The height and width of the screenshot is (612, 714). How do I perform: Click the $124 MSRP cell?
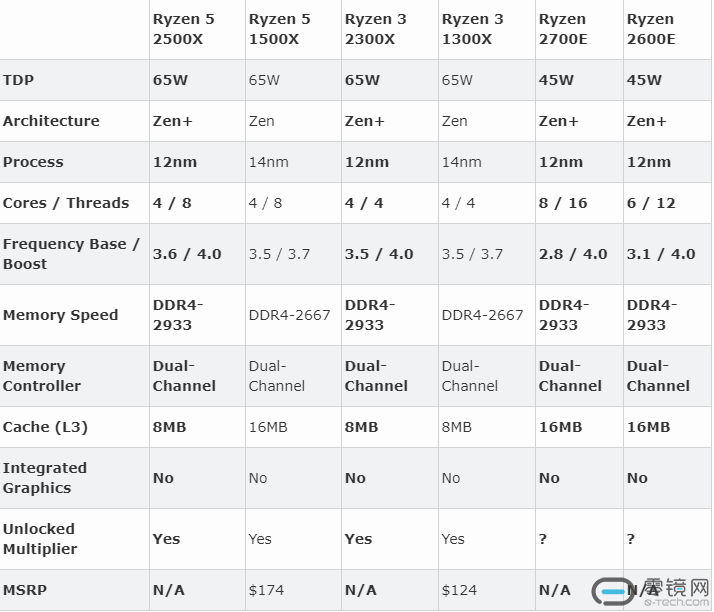point(459,590)
